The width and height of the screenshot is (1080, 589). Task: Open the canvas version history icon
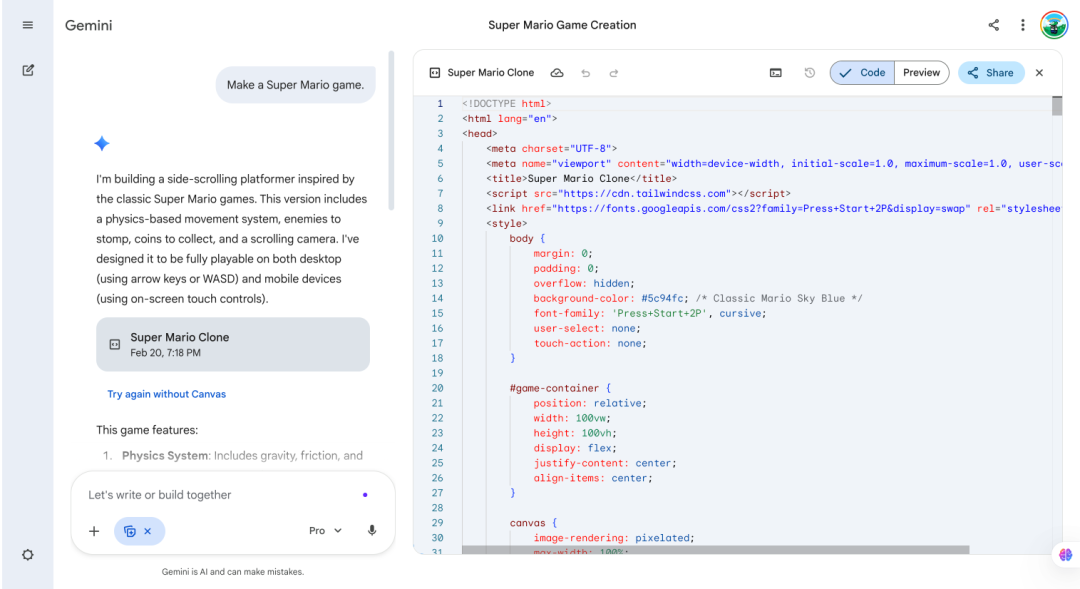809,72
